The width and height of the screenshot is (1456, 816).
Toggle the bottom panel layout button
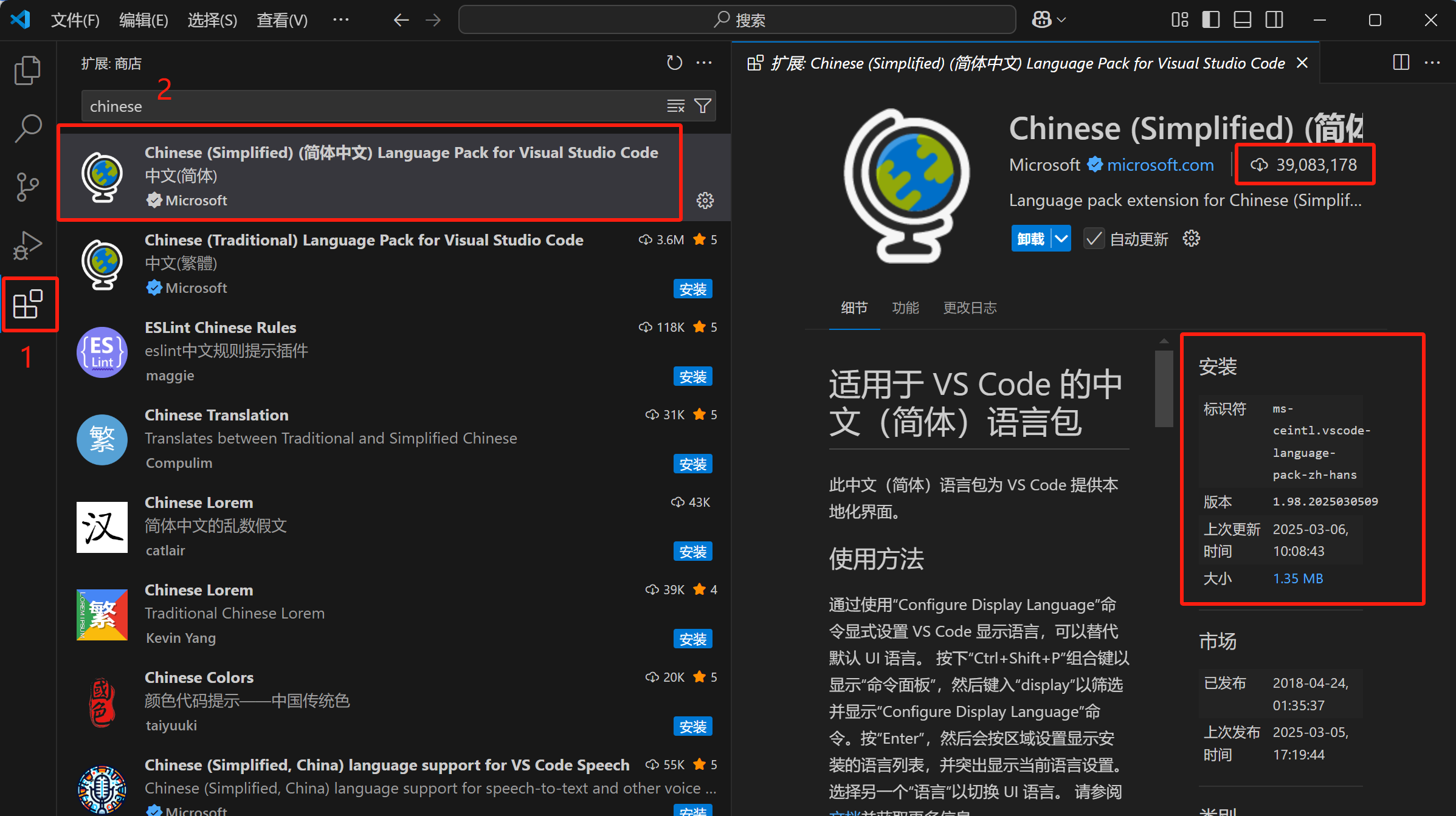(1242, 20)
